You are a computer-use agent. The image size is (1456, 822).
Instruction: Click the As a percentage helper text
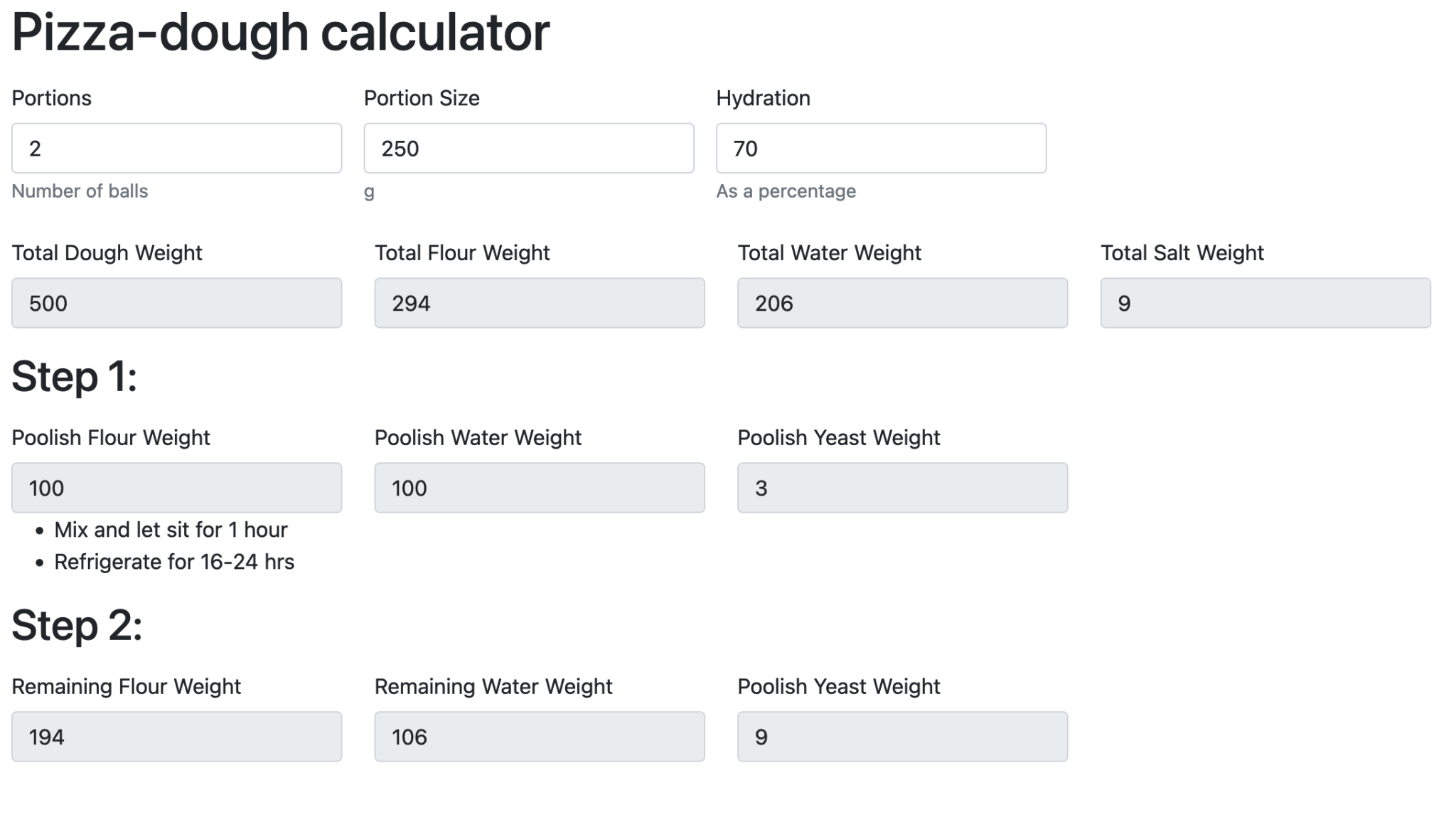pyautogui.click(x=786, y=191)
